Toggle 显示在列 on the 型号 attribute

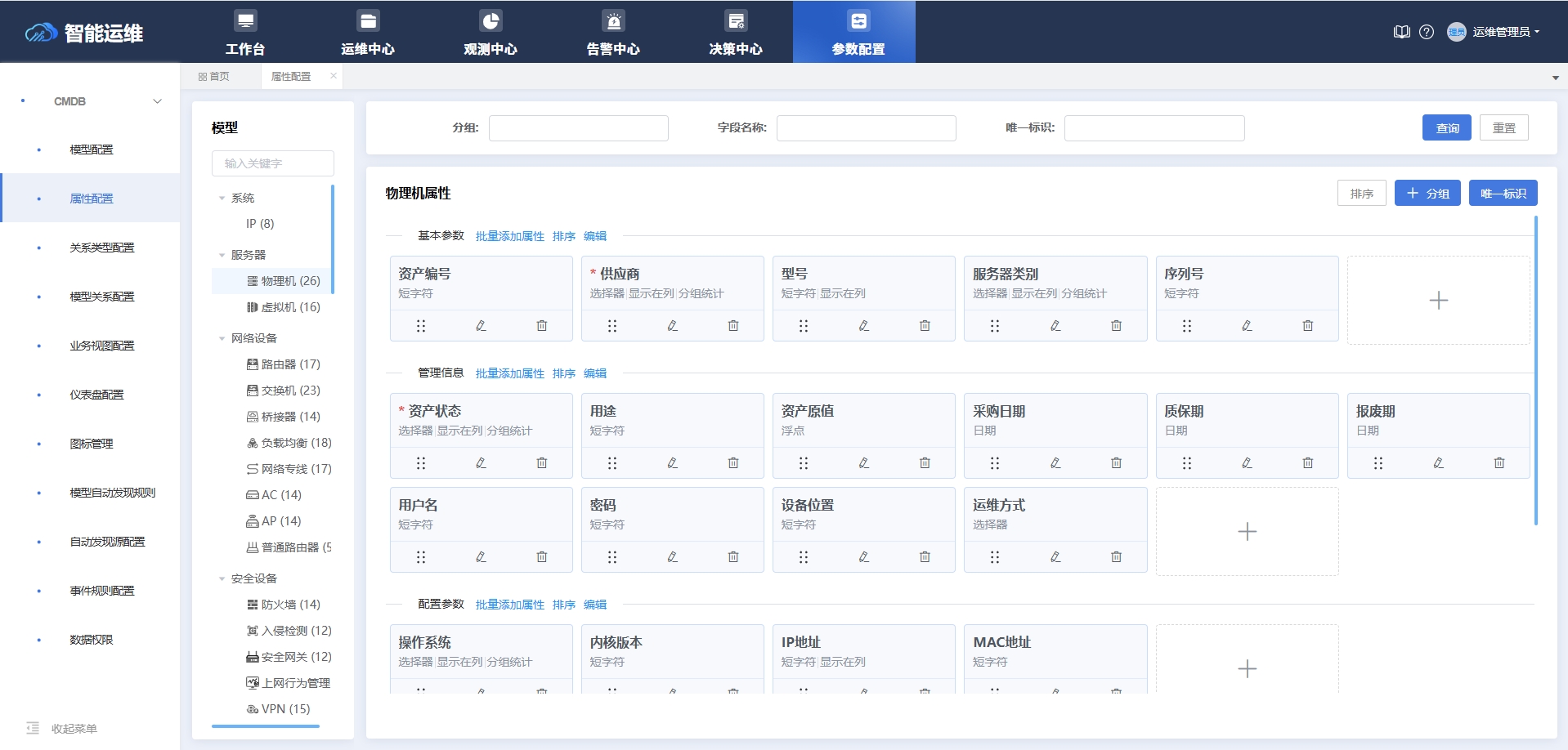841,293
